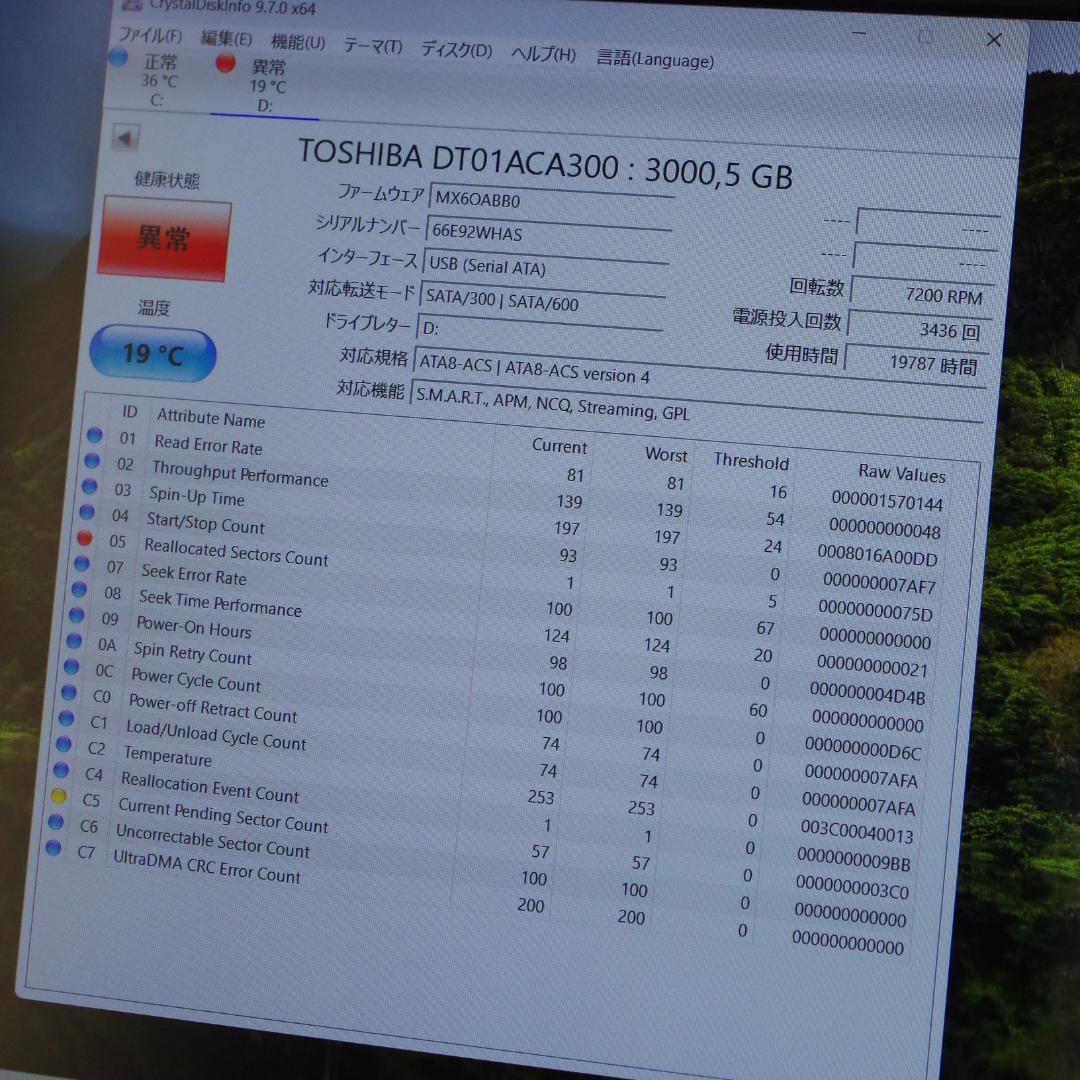Select the Read Error Rate attribute name
Screen dimensions: 1080x1080
pyautogui.click(x=208, y=445)
